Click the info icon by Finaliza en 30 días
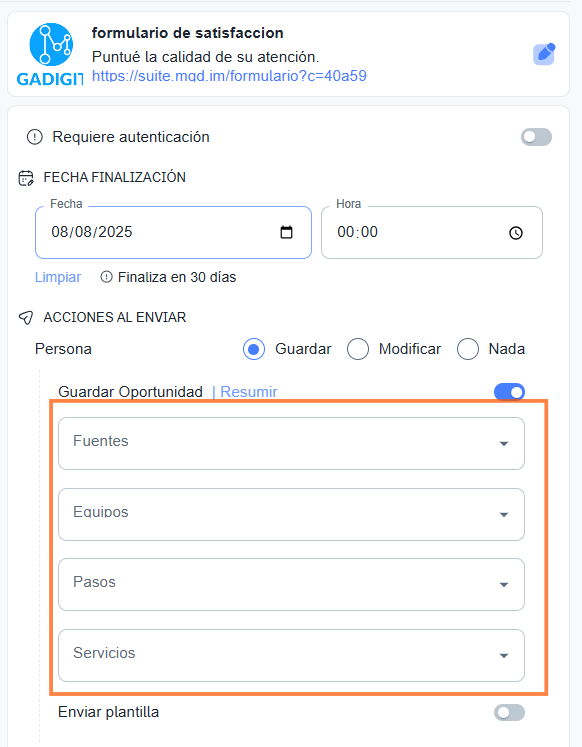The width and height of the screenshot is (582, 747). [107, 277]
